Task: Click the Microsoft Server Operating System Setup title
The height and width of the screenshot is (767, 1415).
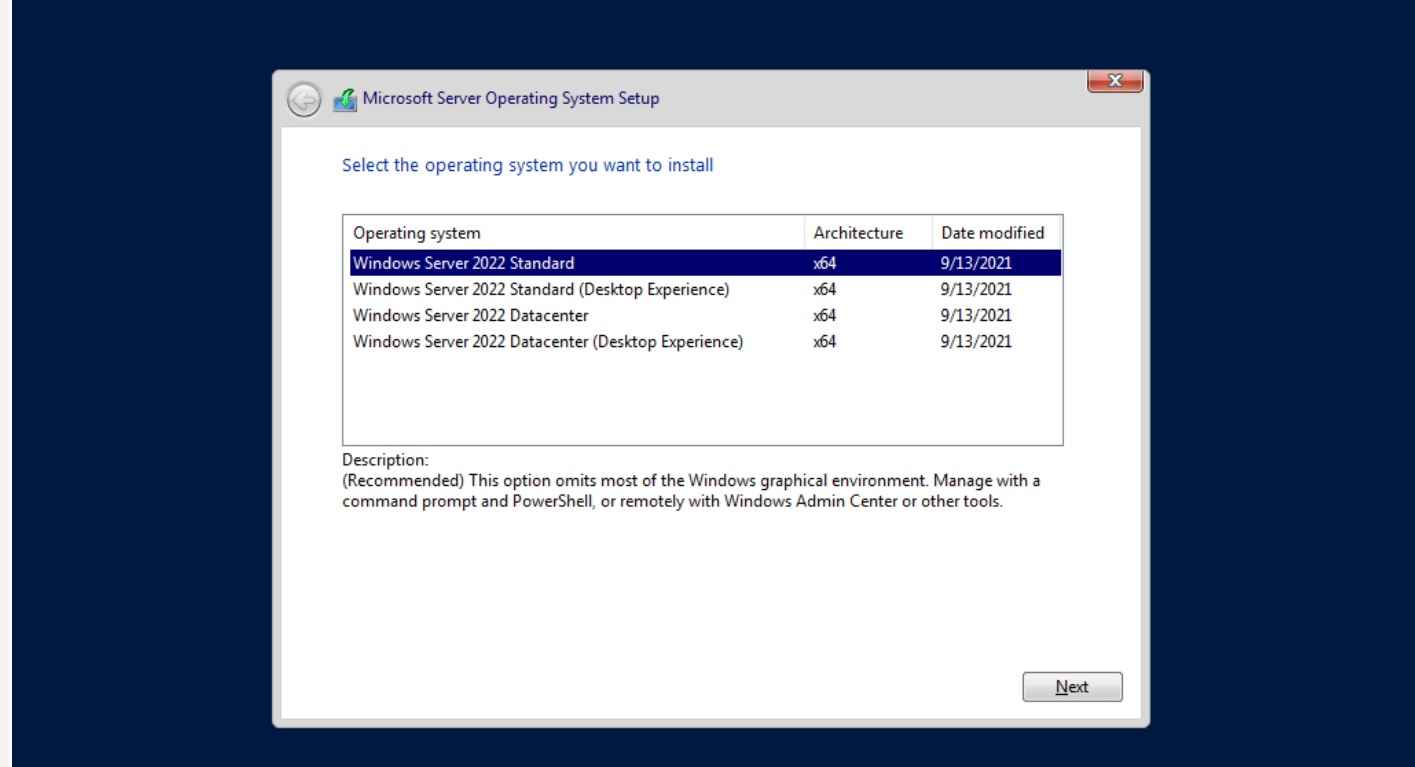Action: pos(510,99)
